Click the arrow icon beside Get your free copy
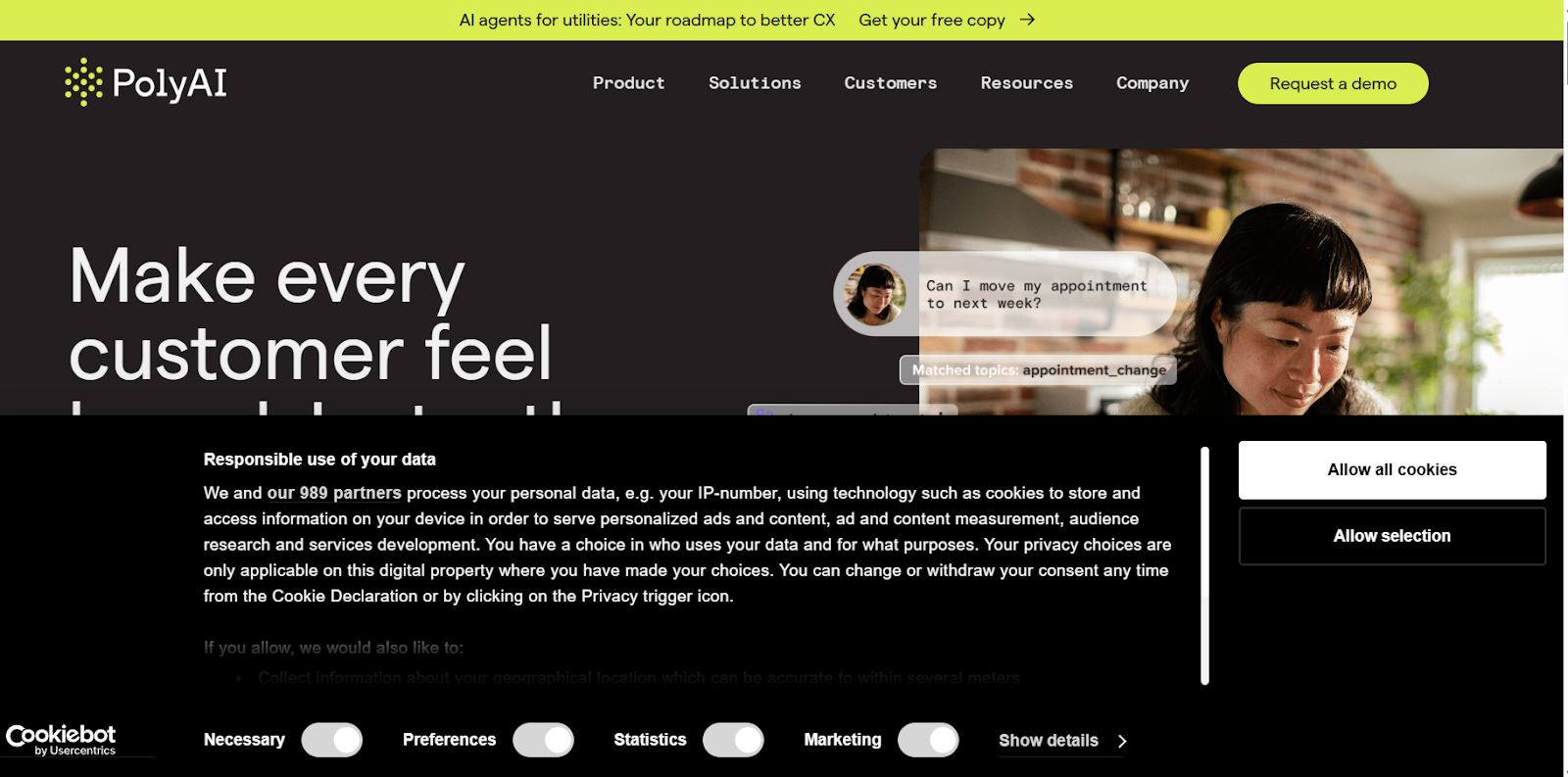The width and height of the screenshot is (1568, 777). pyautogui.click(x=1027, y=20)
